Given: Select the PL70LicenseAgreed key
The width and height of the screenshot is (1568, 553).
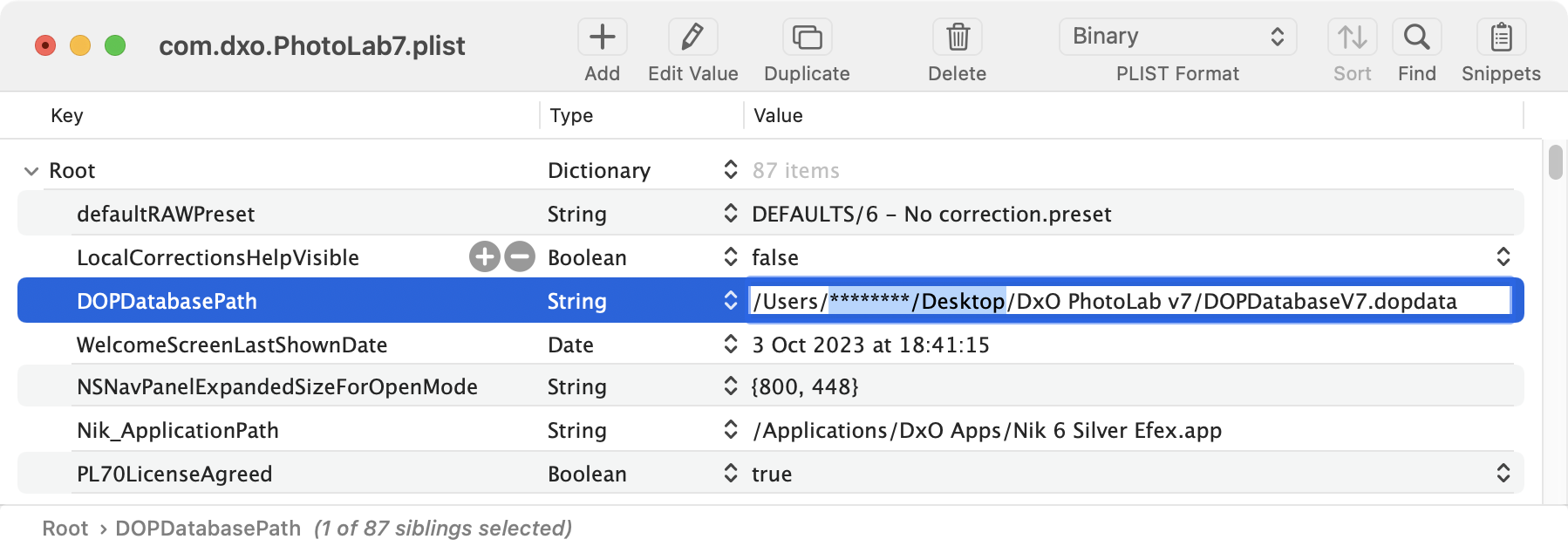Looking at the screenshot, I should click(174, 474).
